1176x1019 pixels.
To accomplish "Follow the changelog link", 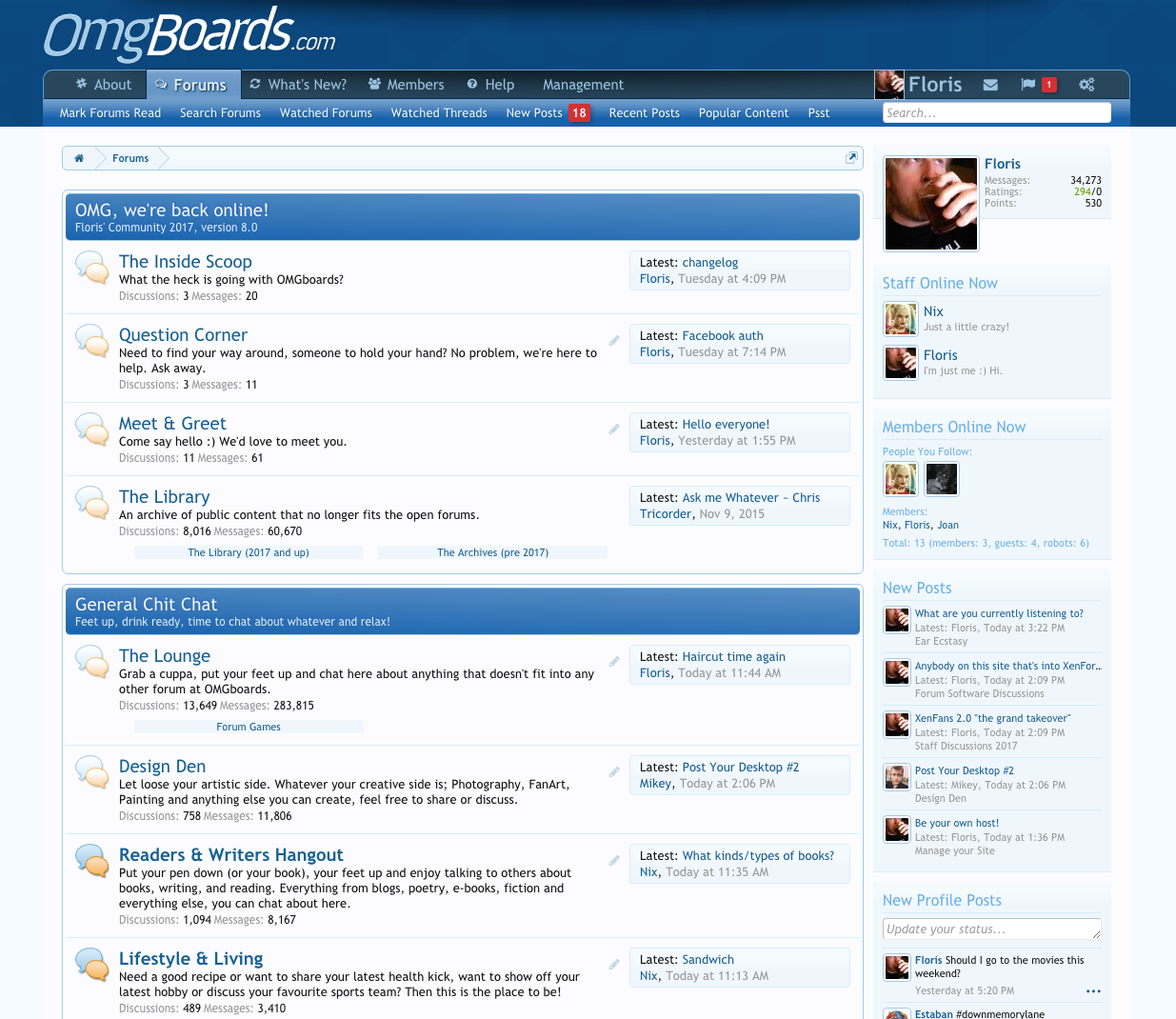I will click(x=709, y=262).
